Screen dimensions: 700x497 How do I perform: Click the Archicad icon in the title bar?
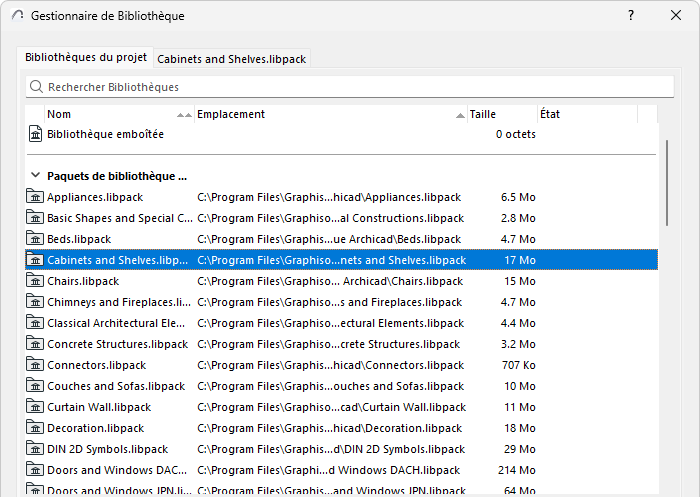click(x=17, y=15)
